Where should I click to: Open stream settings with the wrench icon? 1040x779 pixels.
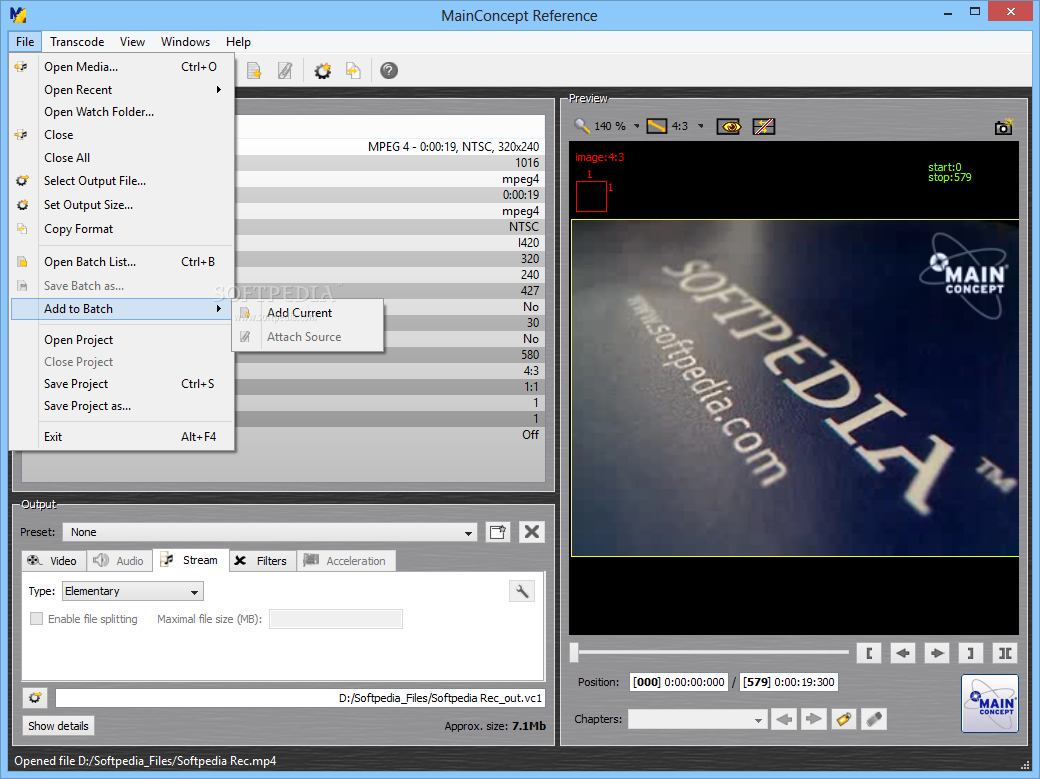522,591
